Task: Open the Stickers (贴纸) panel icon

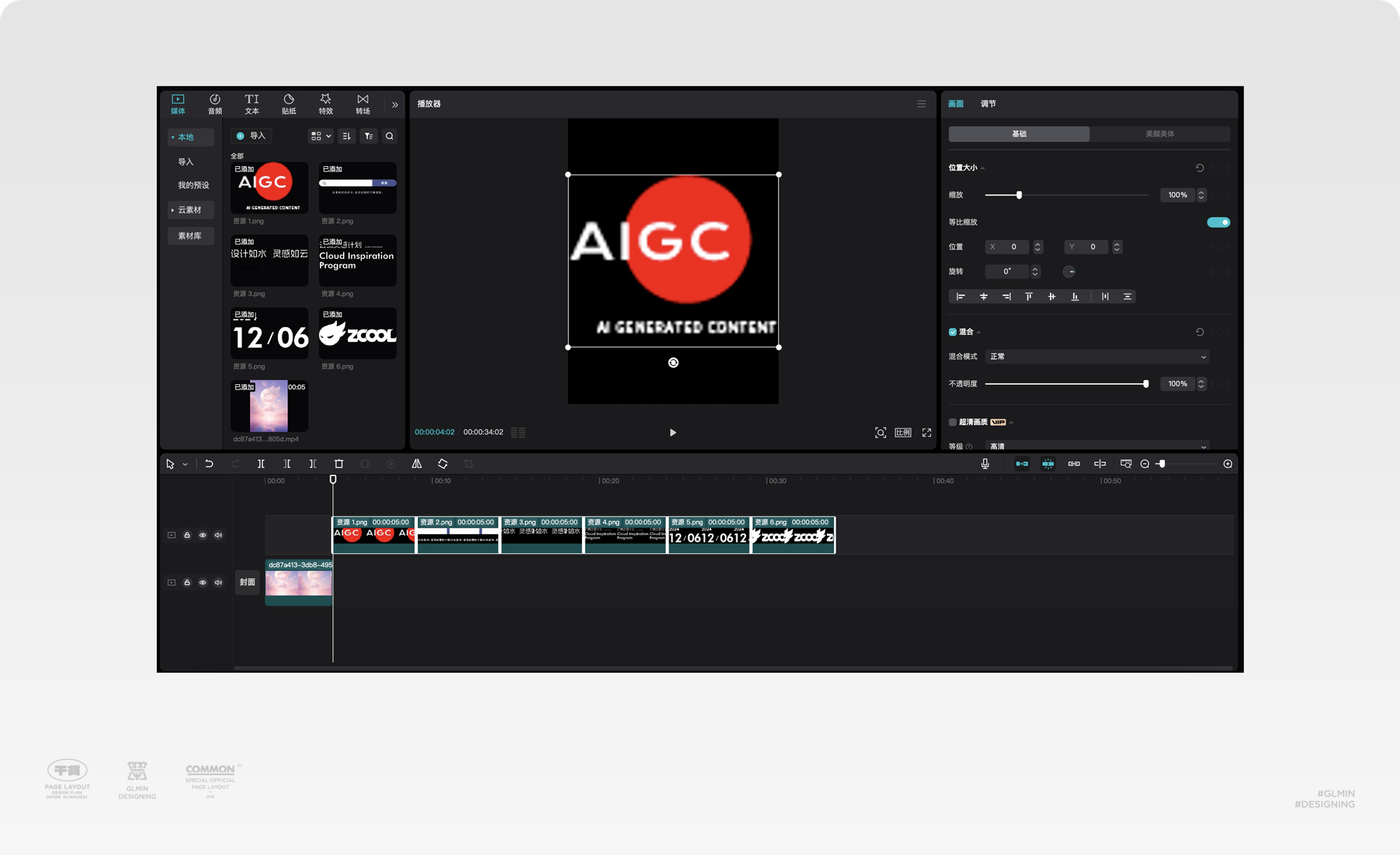Action: pyautogui.click(x=289, y=104)
